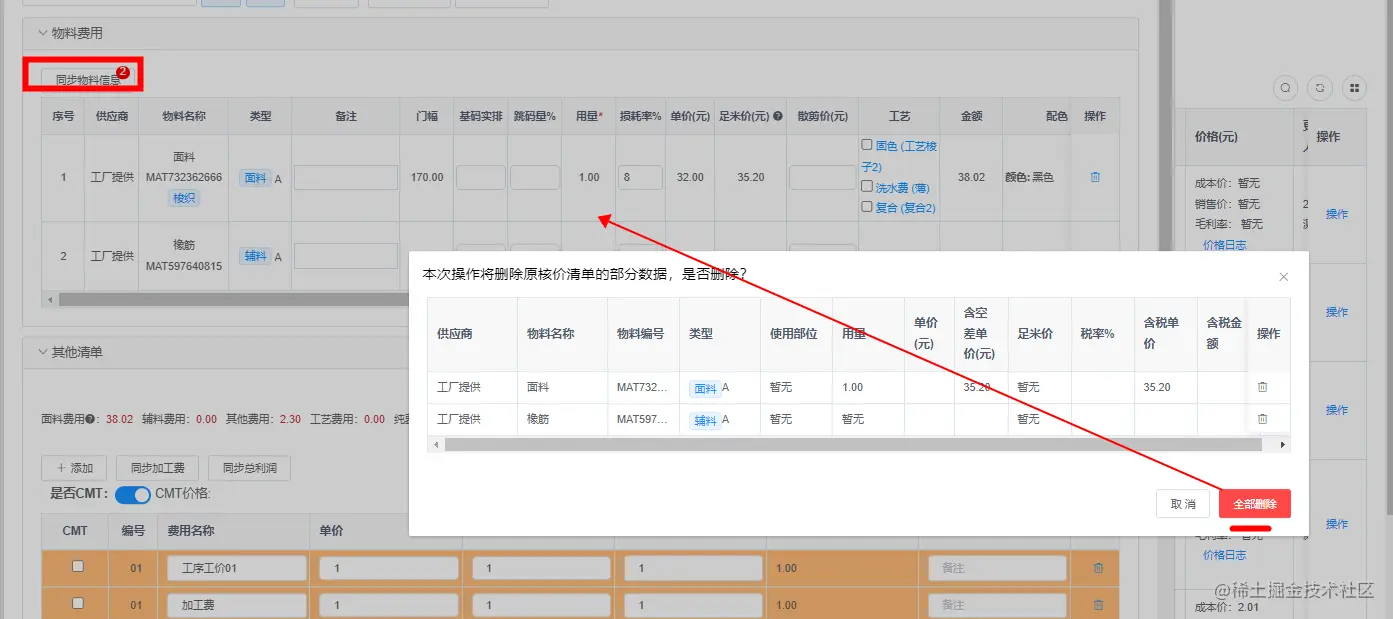The width and height of the screenshot is (1393, 619).
Task: Click the search icon in right panel
Action: pos(1286,88)
